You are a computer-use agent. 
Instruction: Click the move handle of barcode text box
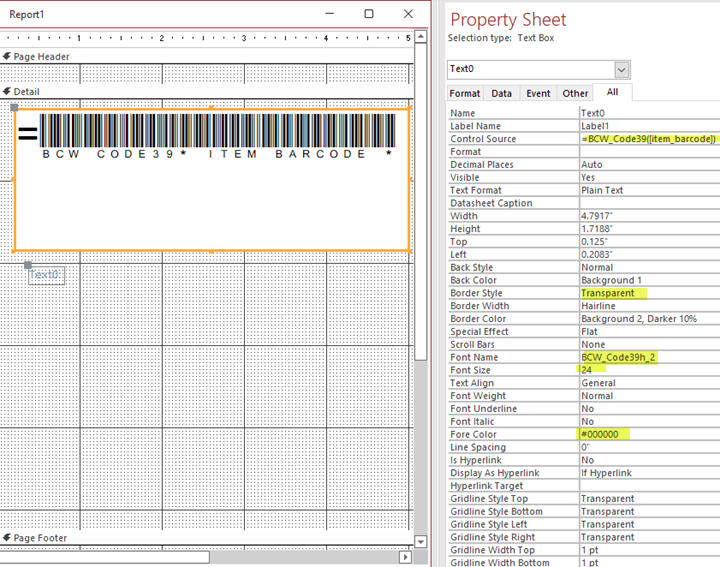pyautogui.click(x=14, y=107)
